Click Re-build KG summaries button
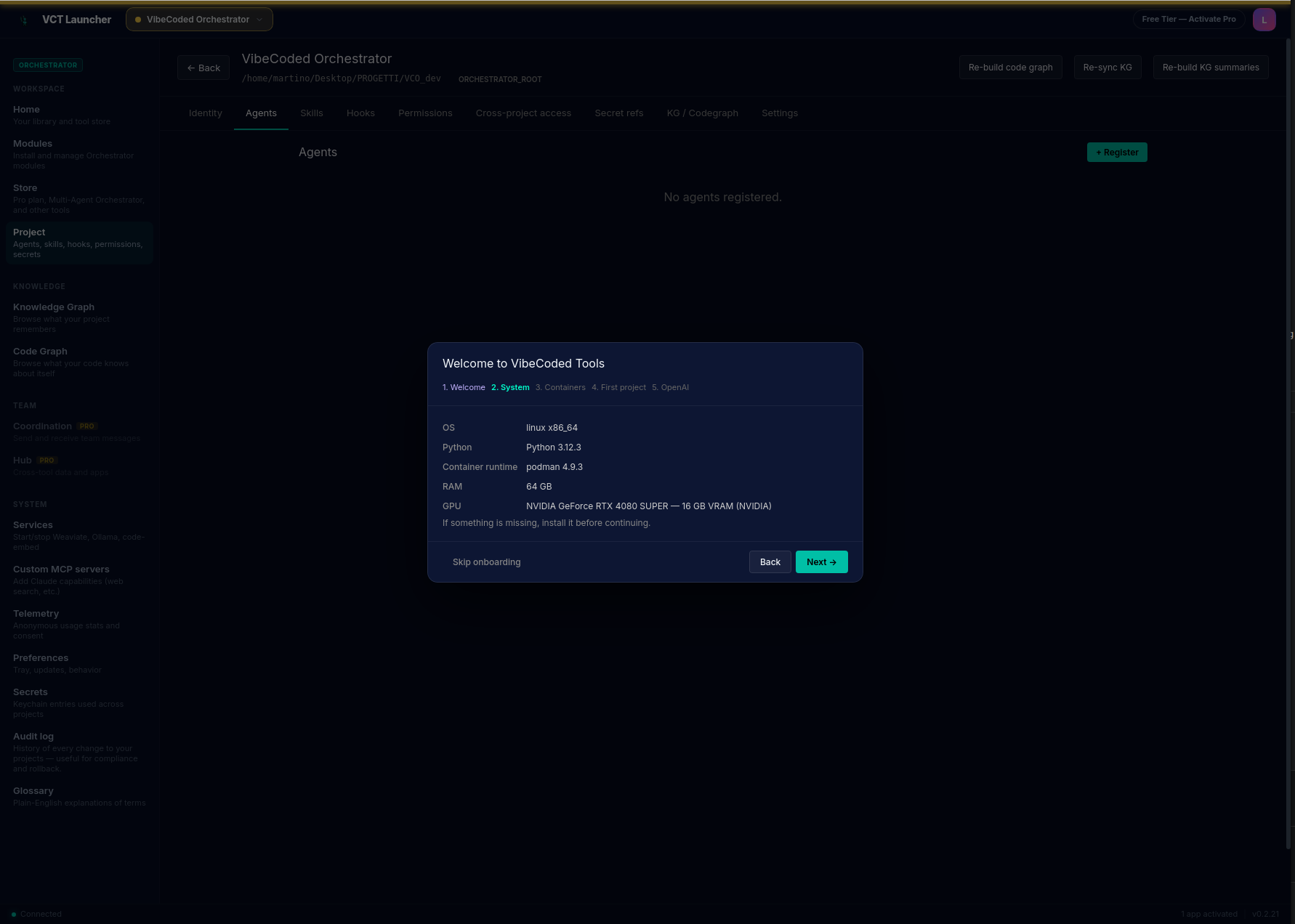This screenshot has height=924, width=1295. (x=1211, y=68)
